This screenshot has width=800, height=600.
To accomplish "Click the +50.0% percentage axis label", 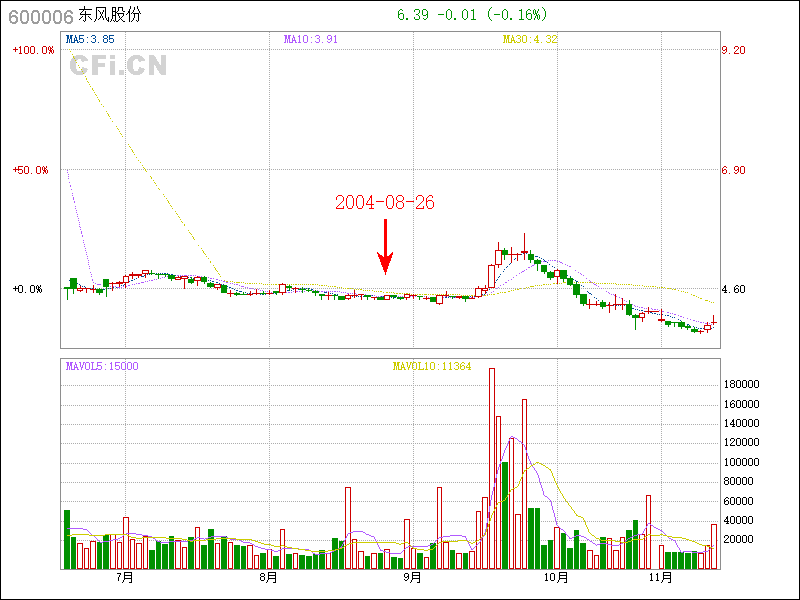I will click(31, 170).
